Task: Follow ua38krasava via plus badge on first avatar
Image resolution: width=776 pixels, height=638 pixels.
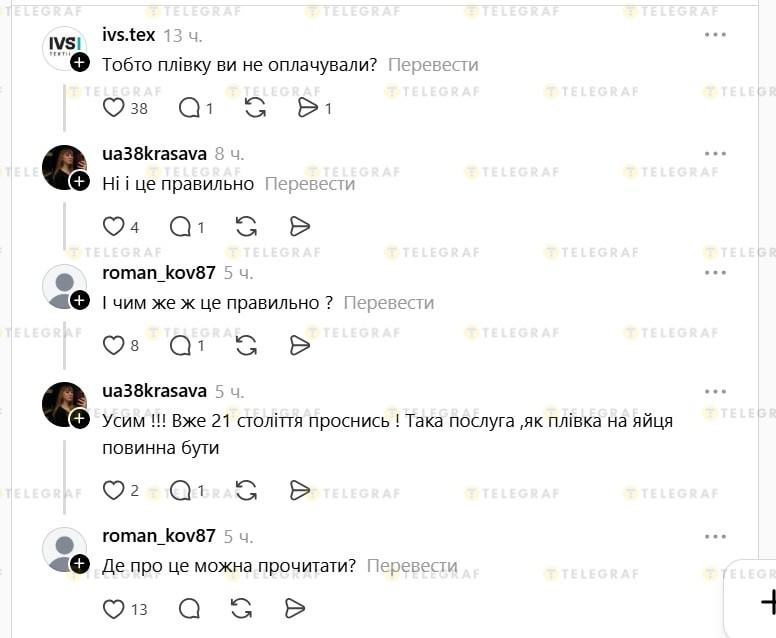Action: (x=81, y=181)
